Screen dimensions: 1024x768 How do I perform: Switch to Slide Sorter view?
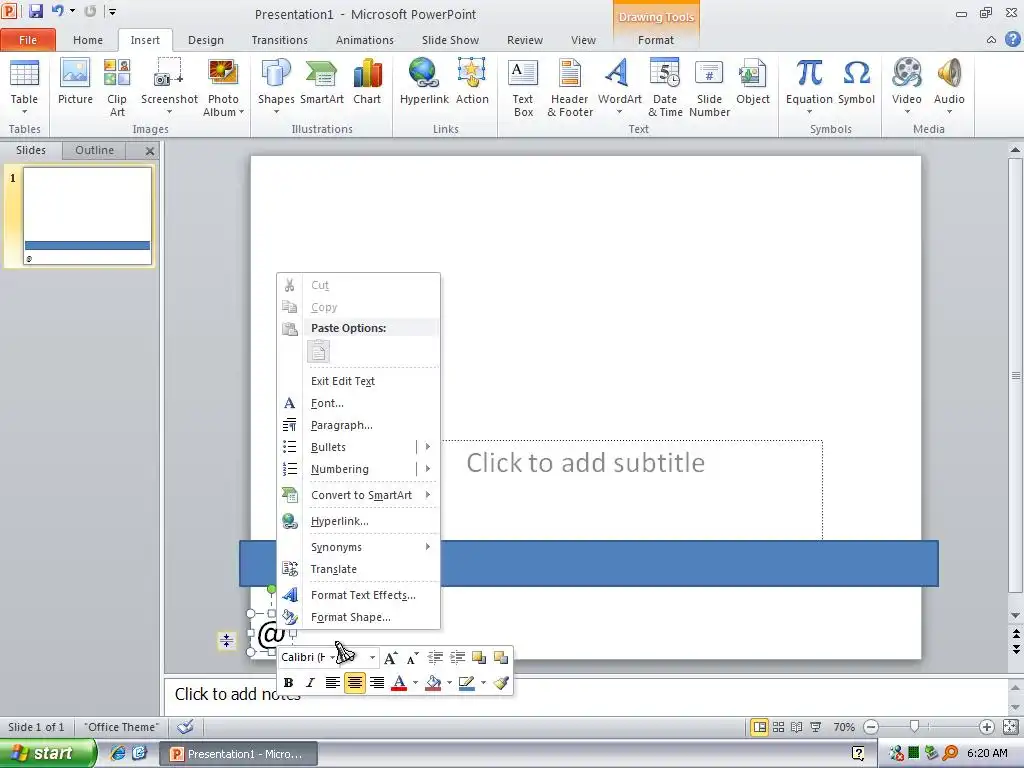tap(778, 727)
